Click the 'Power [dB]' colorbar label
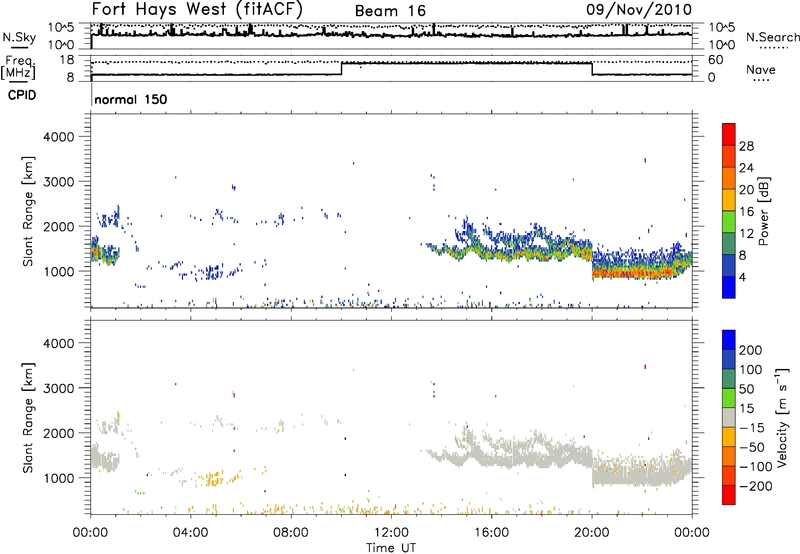The image size is (800, 554). point(764,211)
